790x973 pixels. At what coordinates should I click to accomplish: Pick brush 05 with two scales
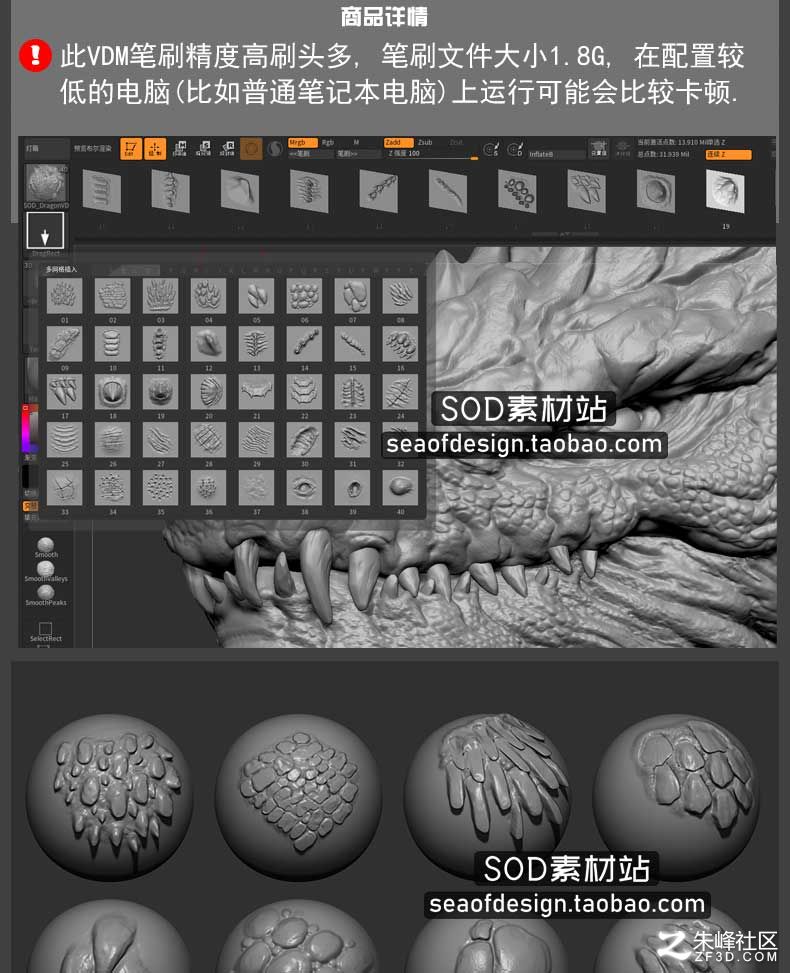point(256,295)
